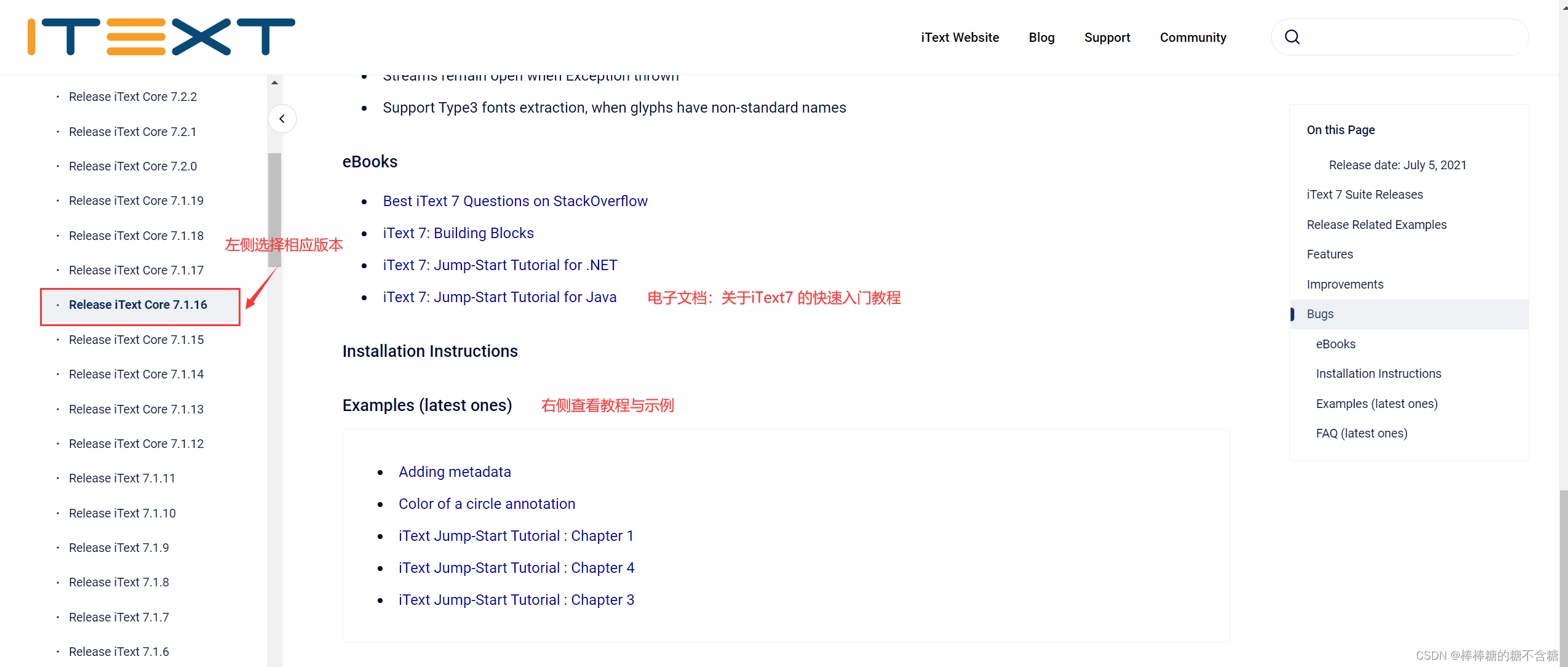The width and height of the screenshot is (1568, 667).
Task: Open Best iText 7 Questions on StackOverflow
Action: coord(515,201)
